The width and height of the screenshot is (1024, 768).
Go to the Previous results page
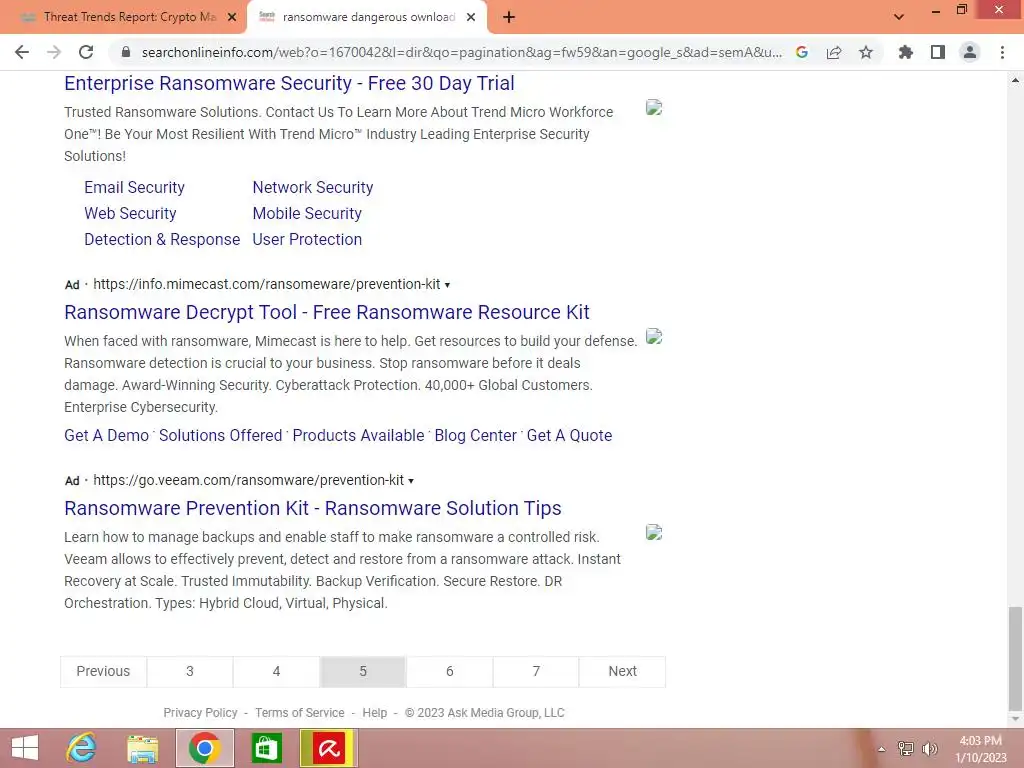tap(103, 671)
